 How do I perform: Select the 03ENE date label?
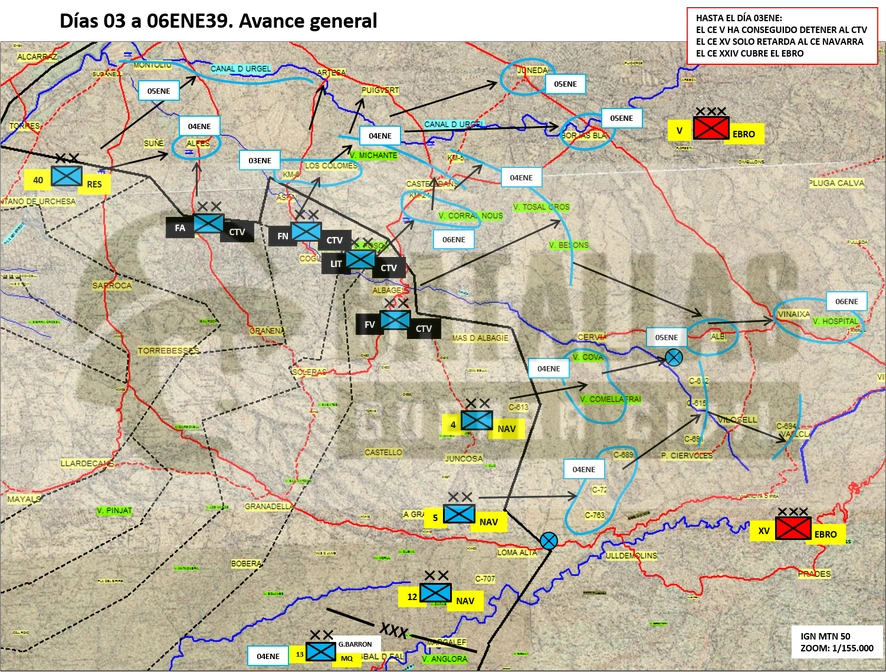coord(259,161)
